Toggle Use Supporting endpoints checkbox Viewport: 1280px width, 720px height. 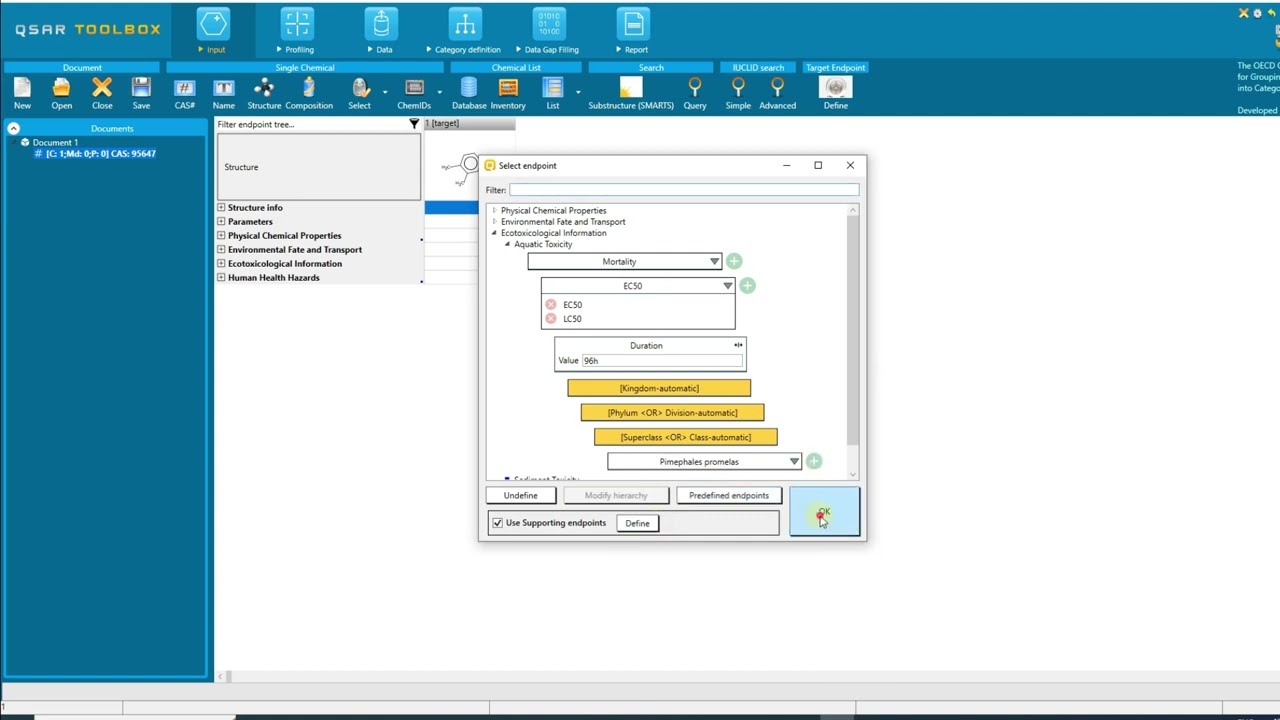coord(497,523)
